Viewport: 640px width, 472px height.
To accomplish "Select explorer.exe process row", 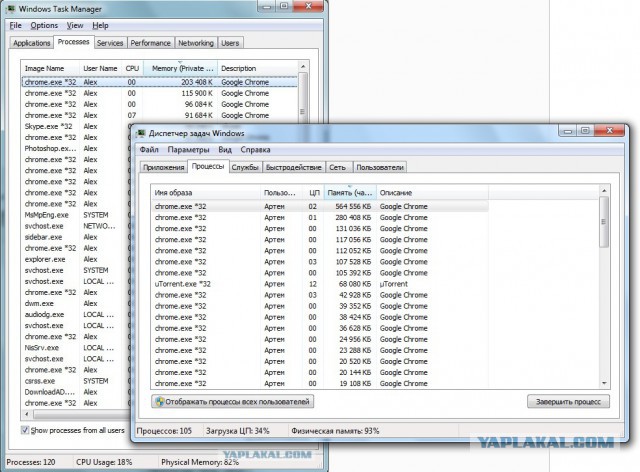I will (76, 259).
